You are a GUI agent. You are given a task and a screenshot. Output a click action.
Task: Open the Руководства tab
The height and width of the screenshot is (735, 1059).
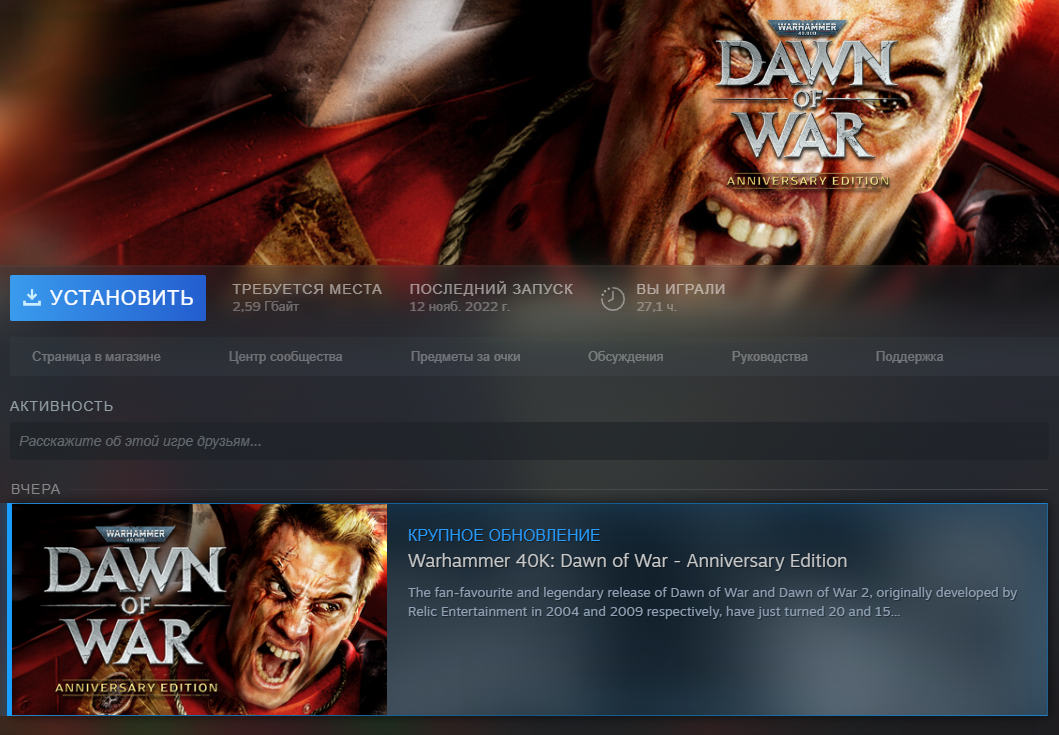click(x=769, y=357)
